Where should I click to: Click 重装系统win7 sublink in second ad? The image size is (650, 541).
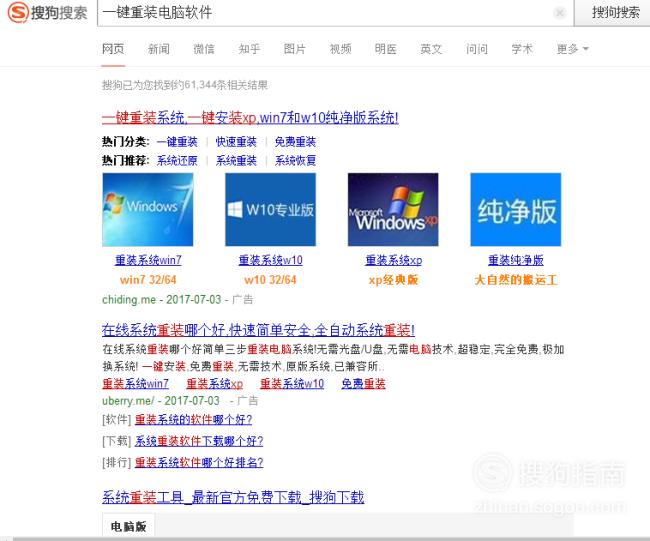[136, 384]
